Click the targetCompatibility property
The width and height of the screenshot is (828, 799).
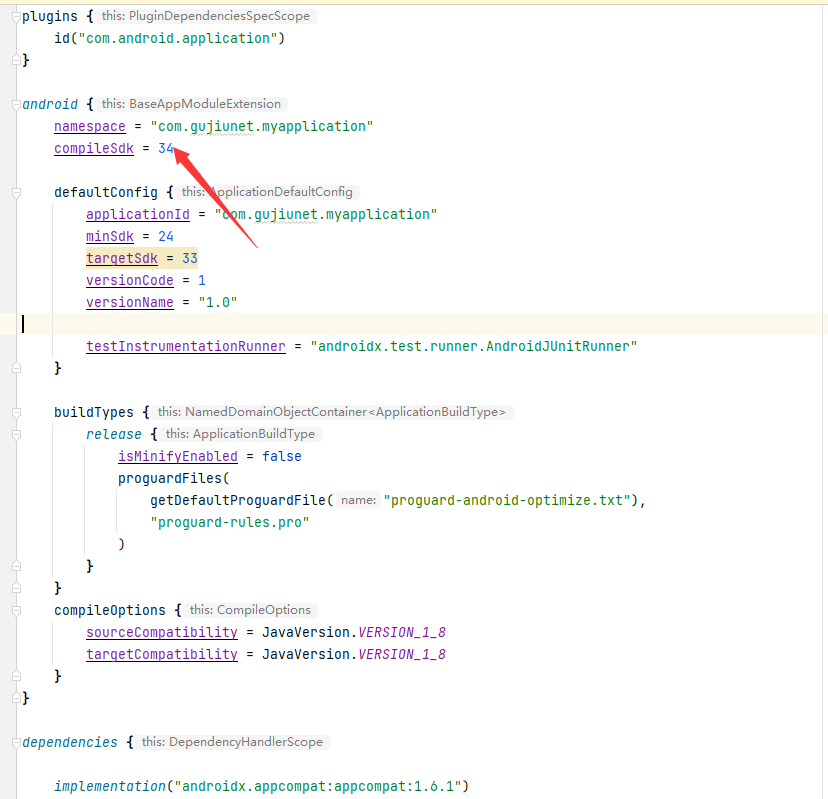pyautogui.click(x=162, y=655)
